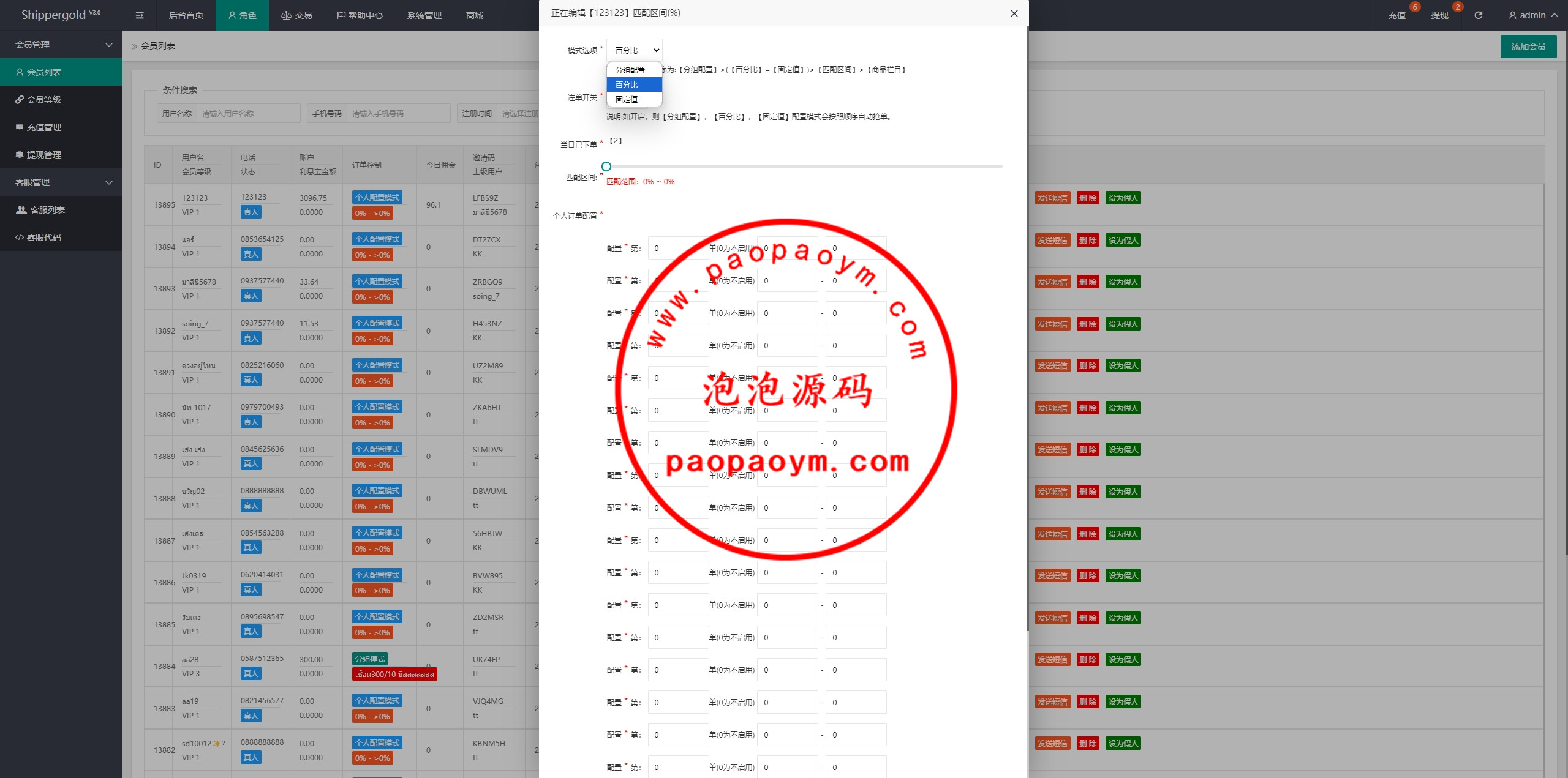Click the 0% - >0% tag for user 123123
This screenshot has width=1568, height=778.
372,214
